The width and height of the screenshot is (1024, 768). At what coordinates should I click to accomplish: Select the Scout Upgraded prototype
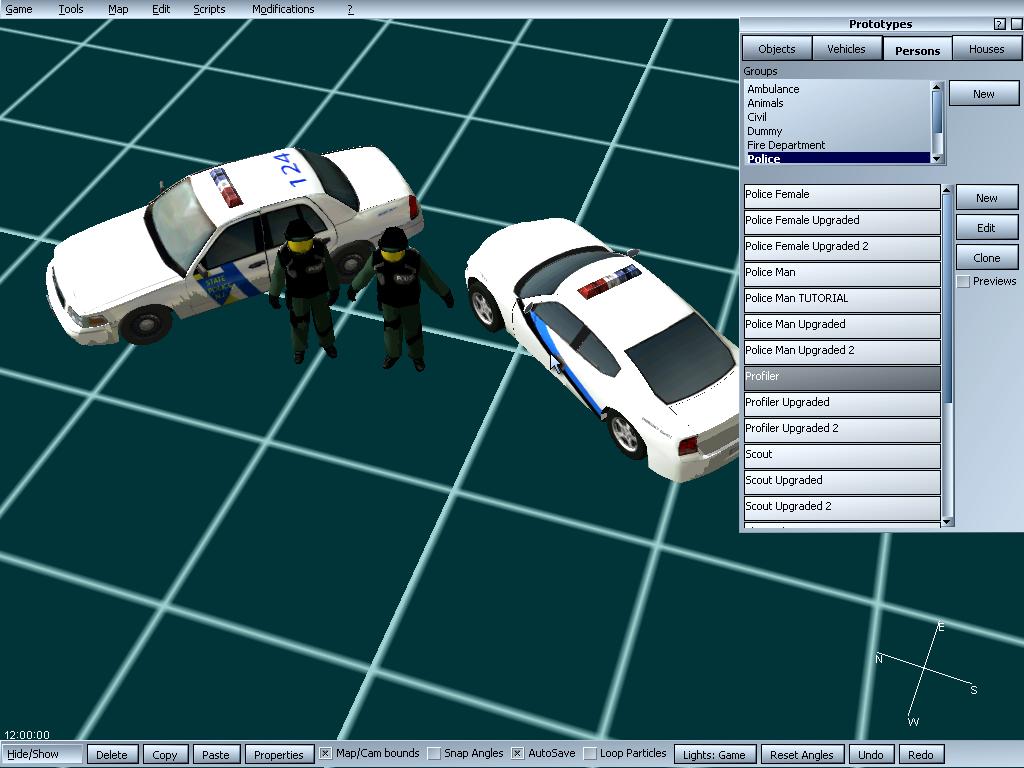842,481
